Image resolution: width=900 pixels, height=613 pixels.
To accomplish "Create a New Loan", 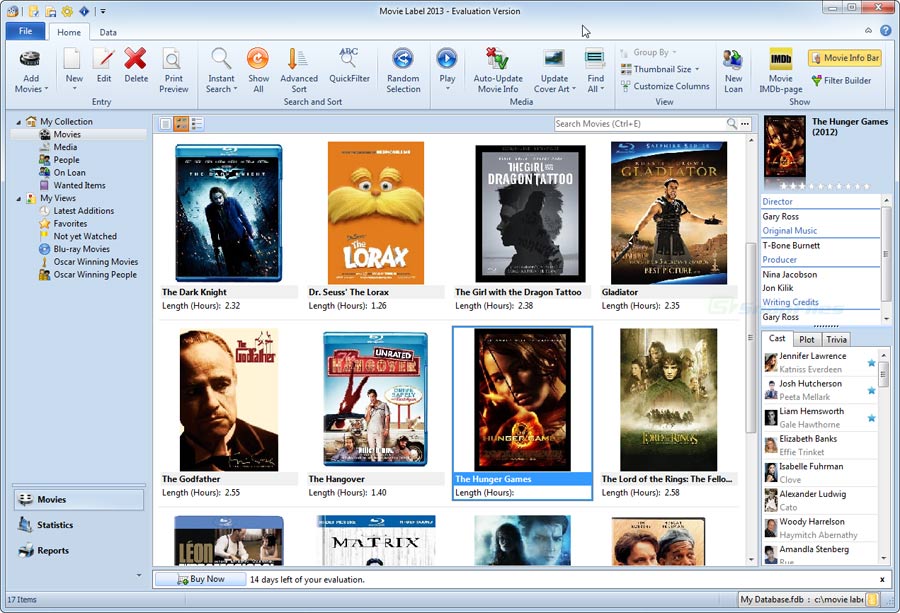I will pyautogui.click(x=733, y=70).
